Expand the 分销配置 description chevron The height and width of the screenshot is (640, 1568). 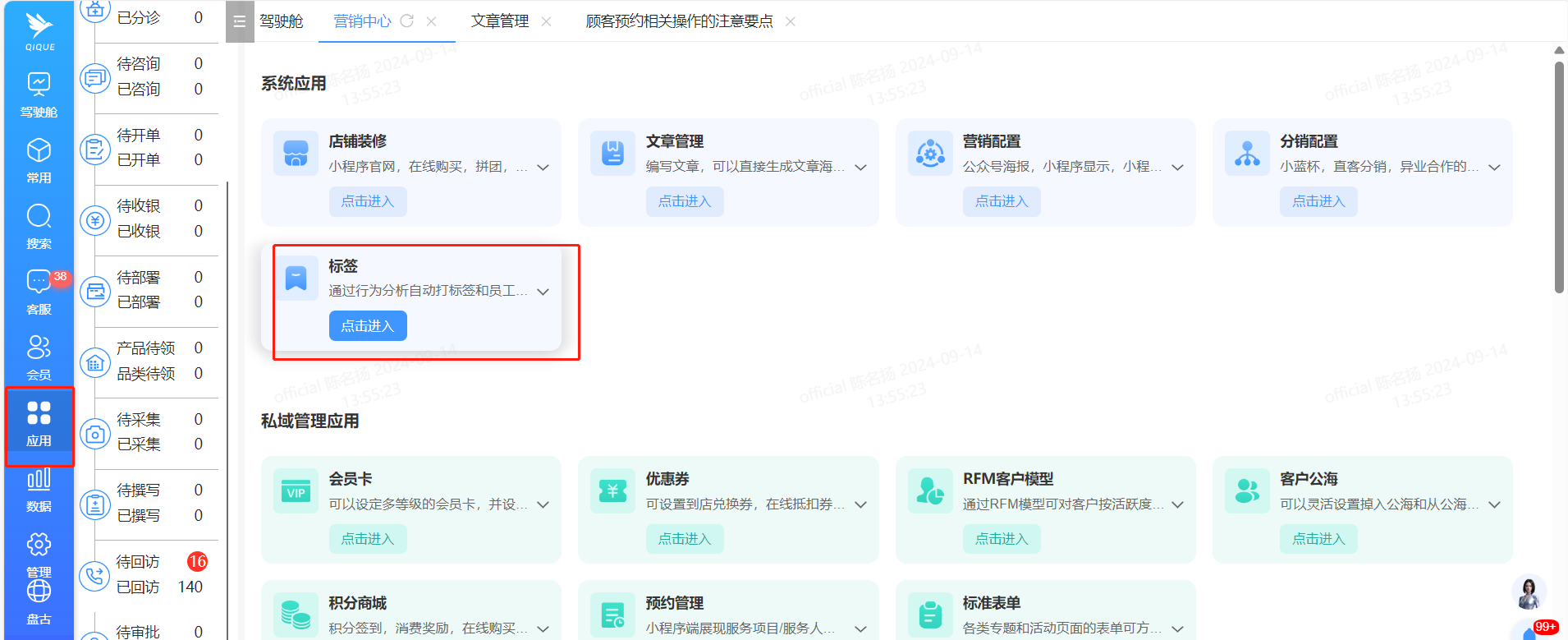click(x=1495, y=168)
